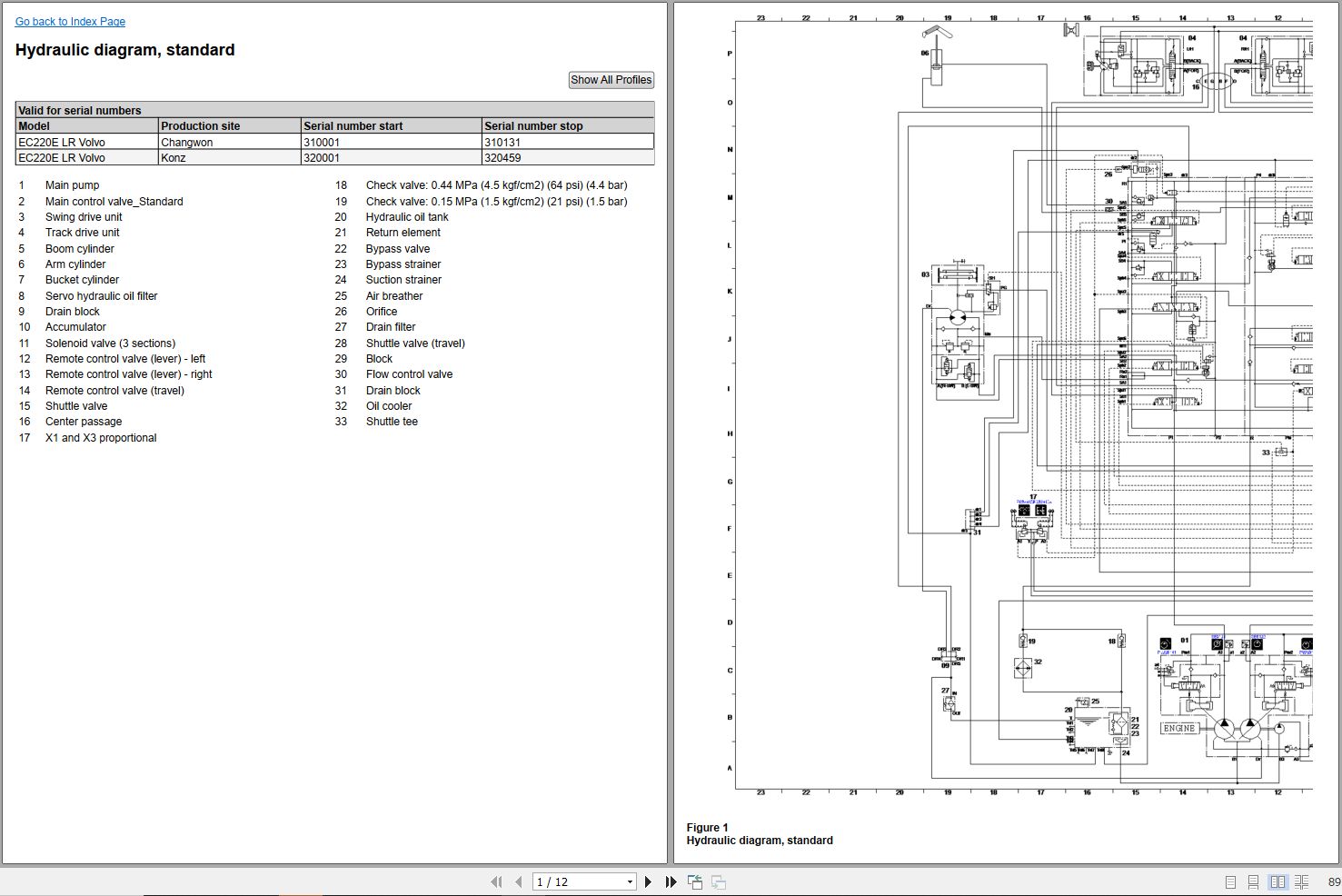Click the Swing drive unit entry

(x=84, y=217)
